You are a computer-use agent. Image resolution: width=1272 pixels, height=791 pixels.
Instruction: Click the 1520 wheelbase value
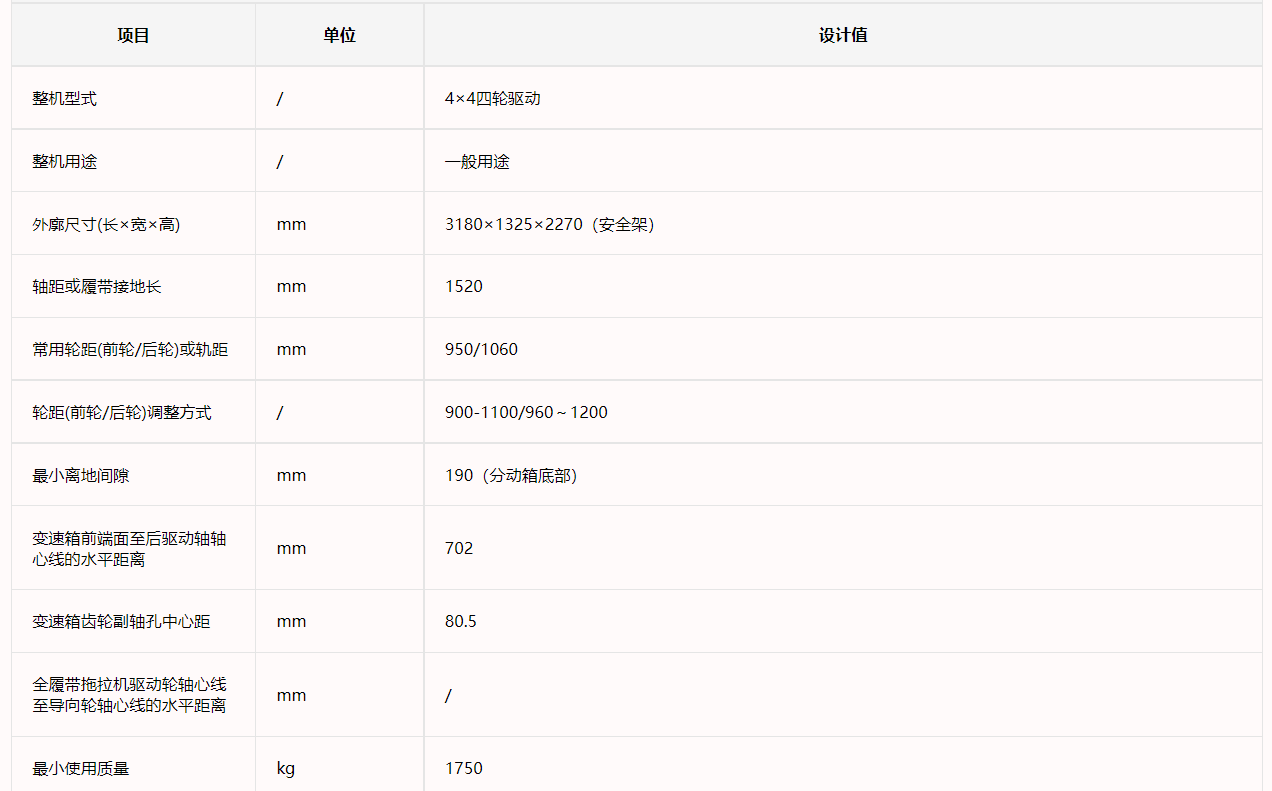click(464, 287)
